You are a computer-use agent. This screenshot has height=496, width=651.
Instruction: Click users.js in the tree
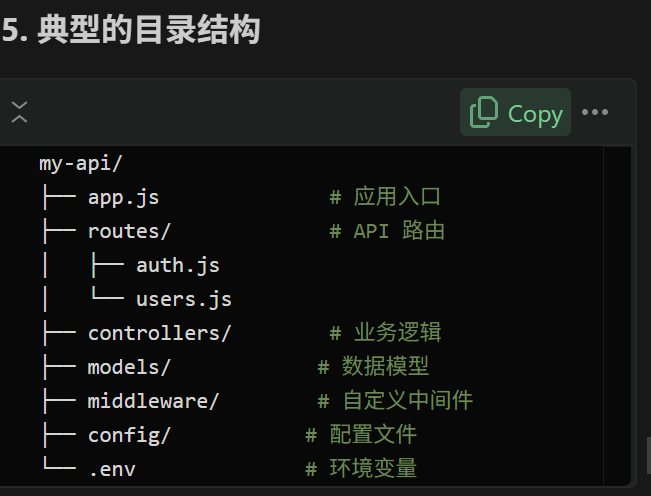[x=184, y=299]
